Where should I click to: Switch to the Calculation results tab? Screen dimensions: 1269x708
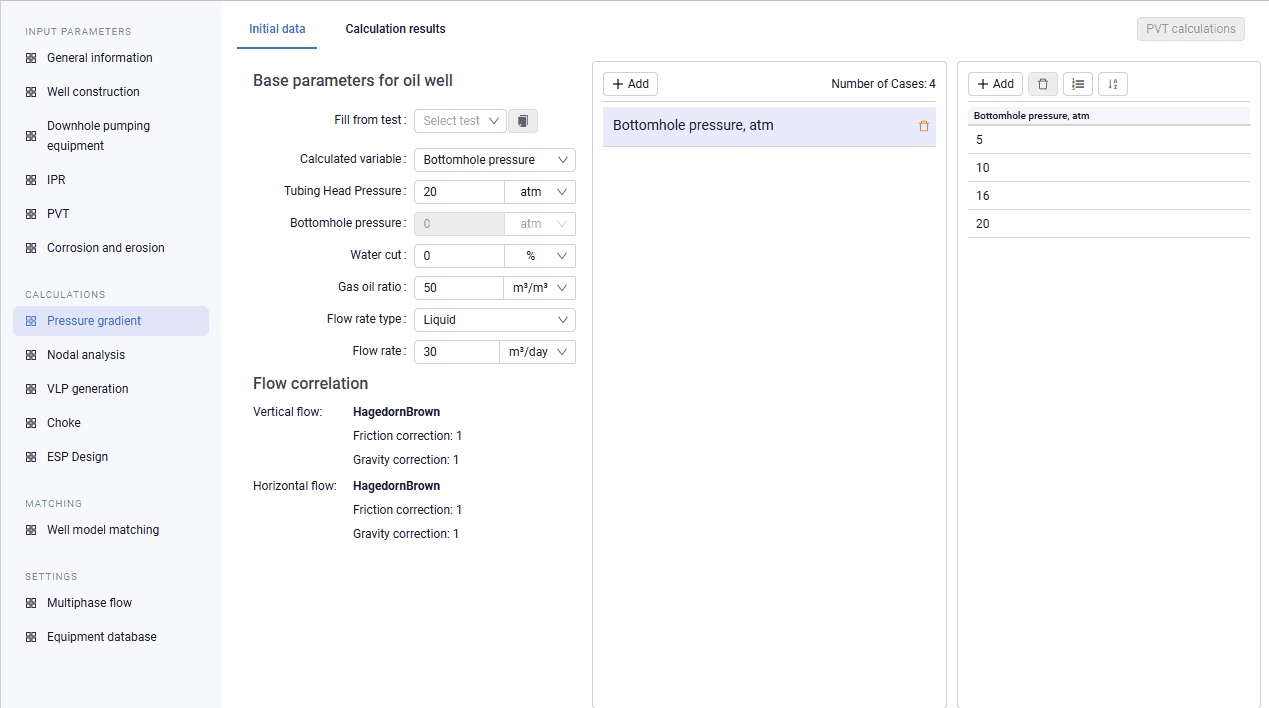[x=396, y=29]
